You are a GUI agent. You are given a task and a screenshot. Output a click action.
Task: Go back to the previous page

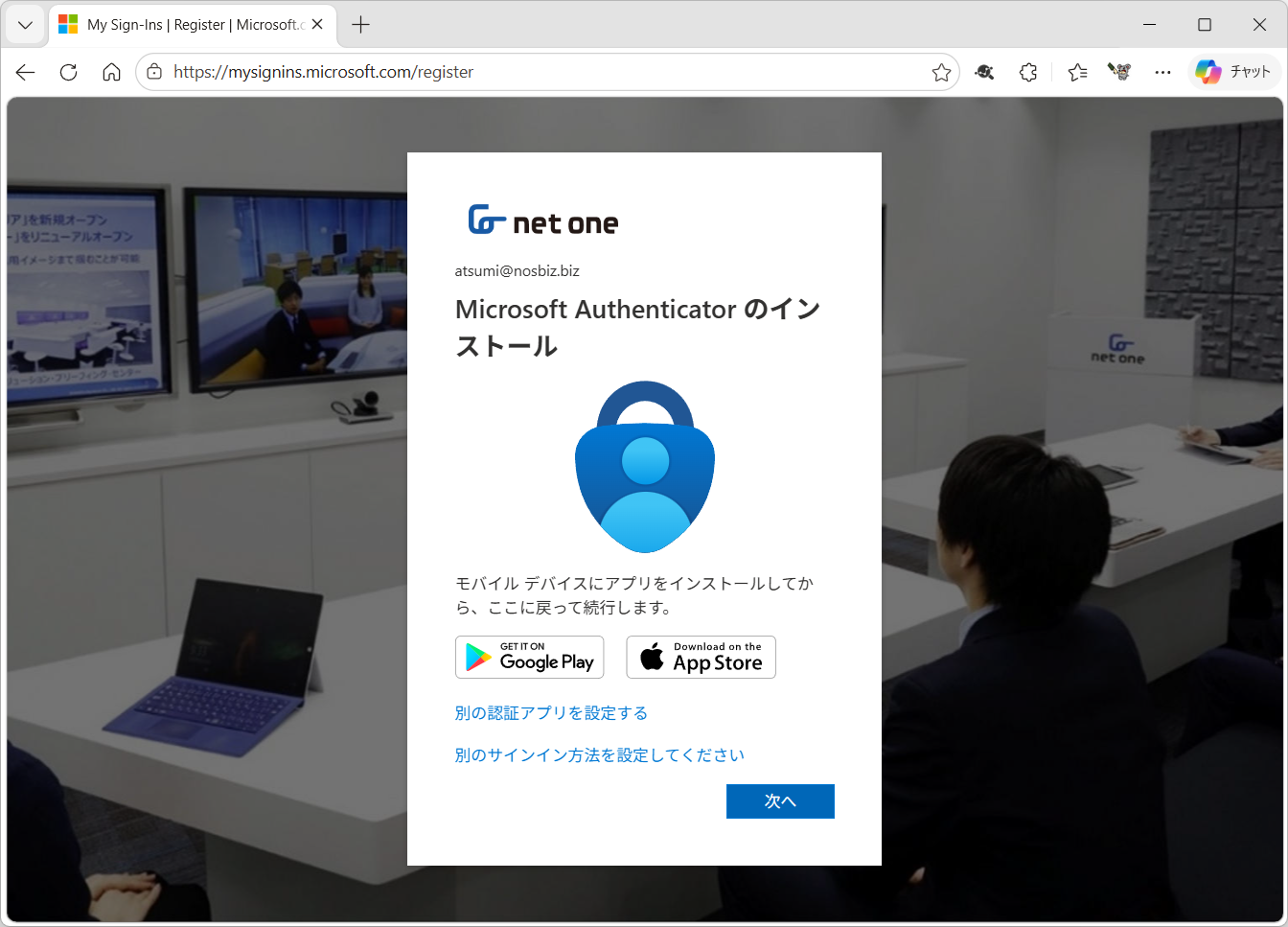(26, 72)
